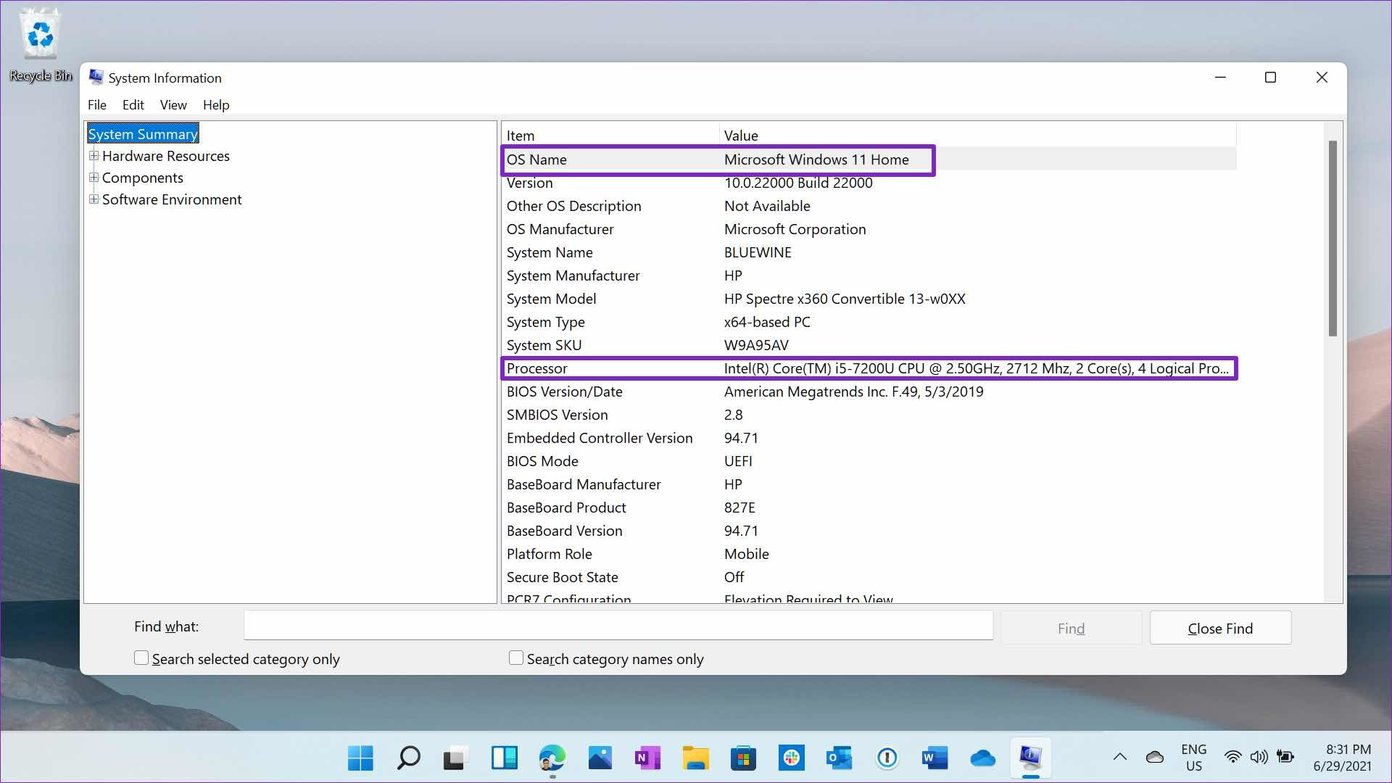Screen dimensions: 1392x783
Task: Select System Summary in the tree
Action: coord(143,134)
